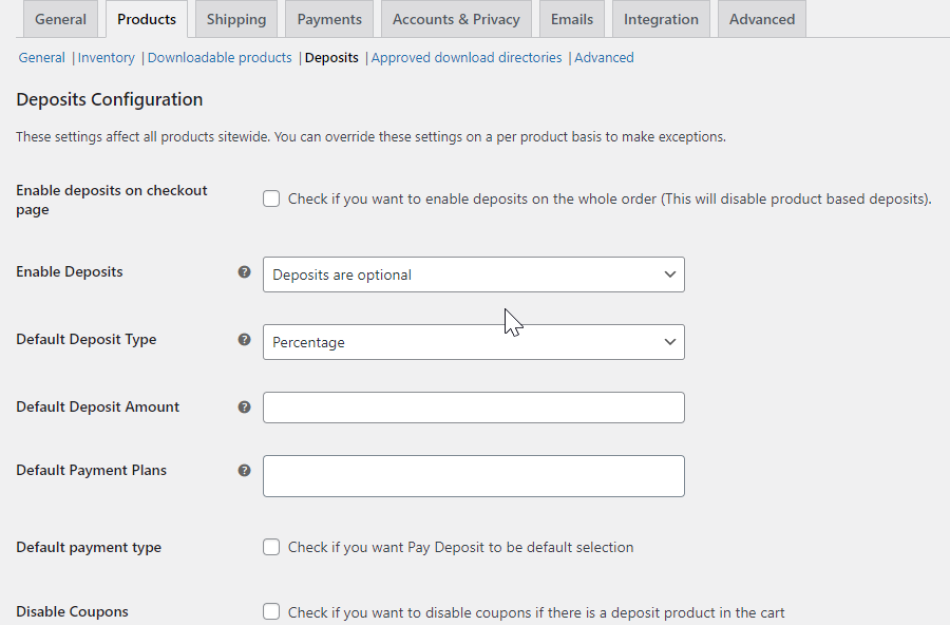Open the Default Deposit Amount help tooltip
Viewport: 950px width, 625px height.
(244, 406)
